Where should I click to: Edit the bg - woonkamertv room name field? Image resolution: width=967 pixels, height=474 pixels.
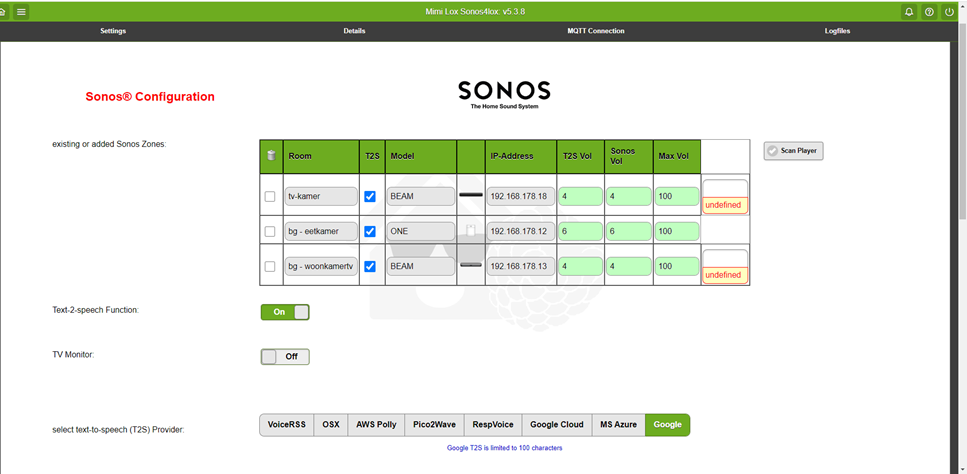pyautogui.click(x=321, y=266)
